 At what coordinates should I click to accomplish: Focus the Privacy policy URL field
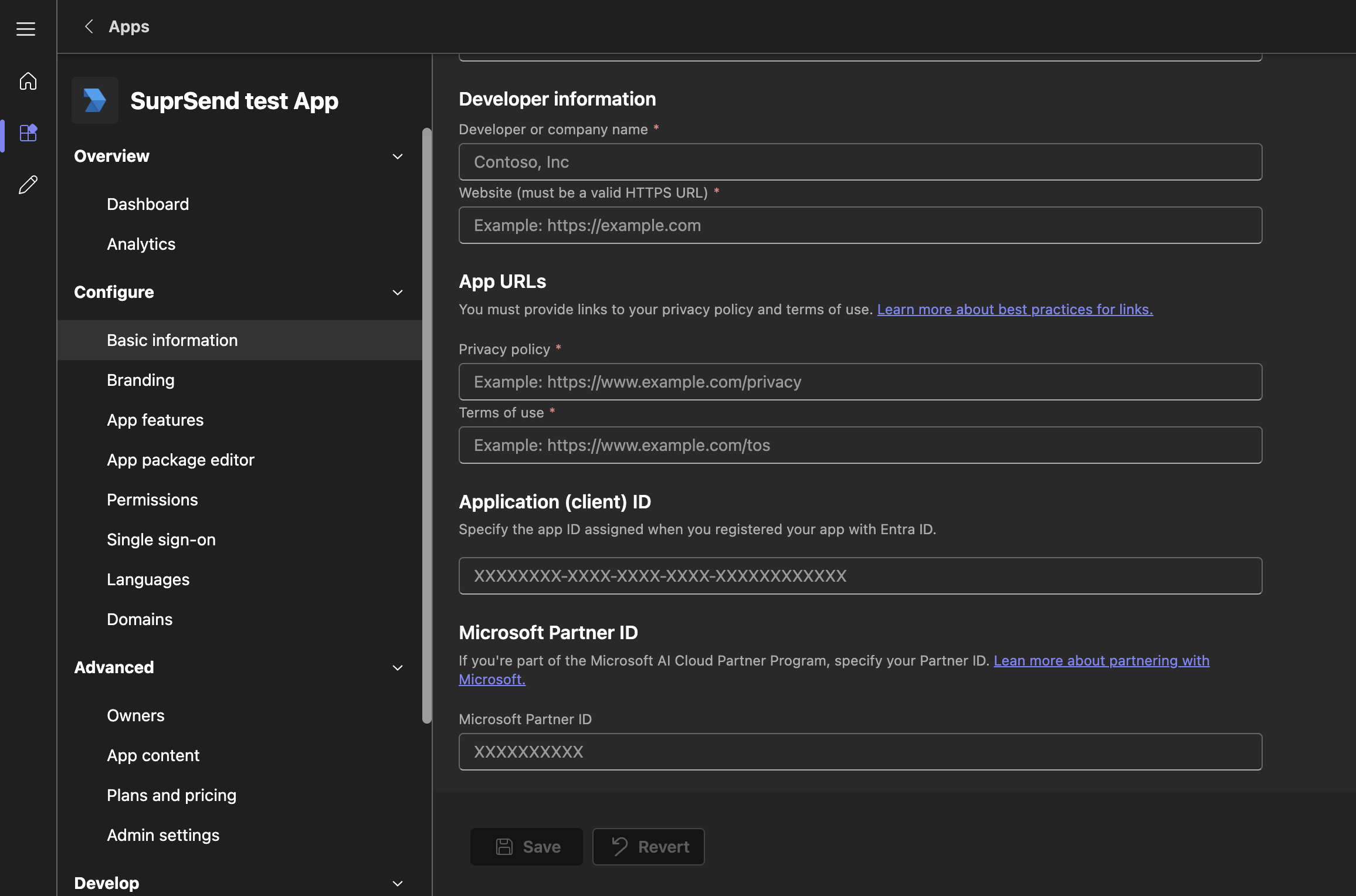click(860, 382)
